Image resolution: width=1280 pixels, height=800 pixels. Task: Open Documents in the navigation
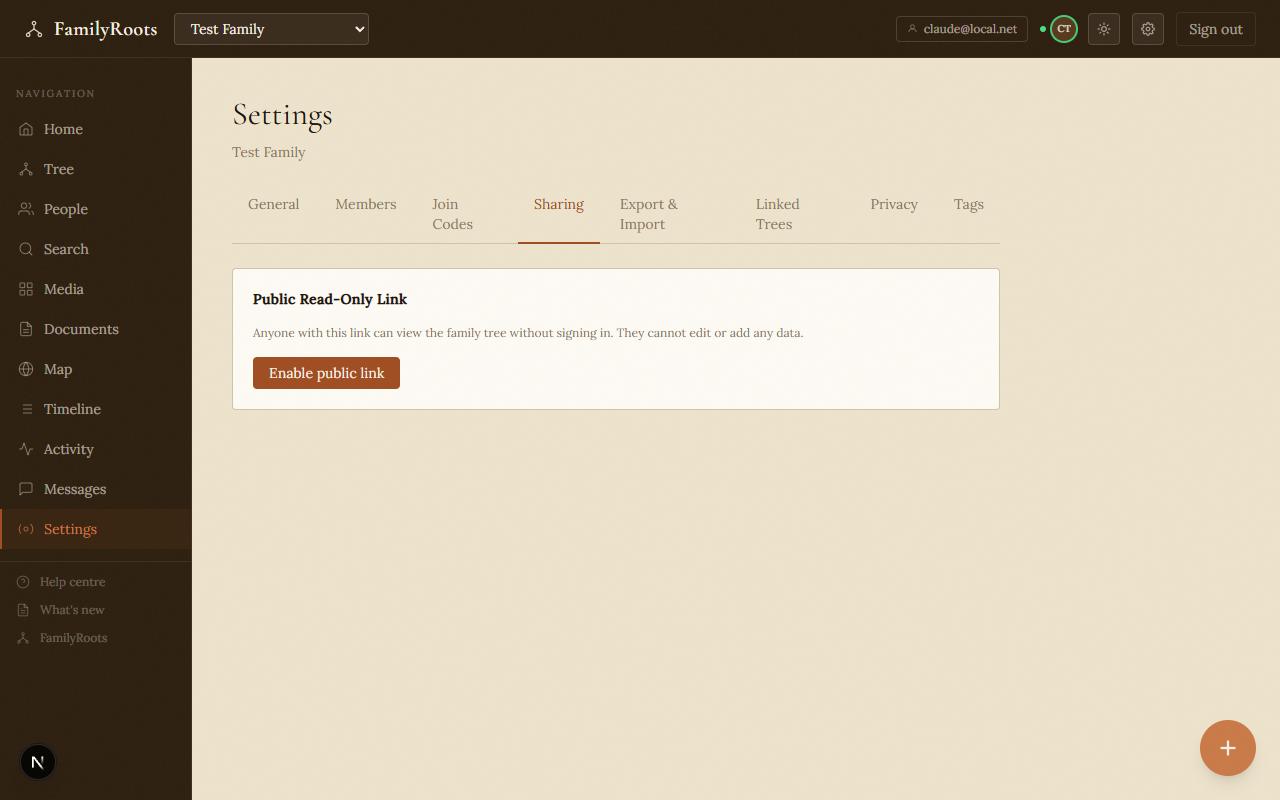click(x=81, y=329)
